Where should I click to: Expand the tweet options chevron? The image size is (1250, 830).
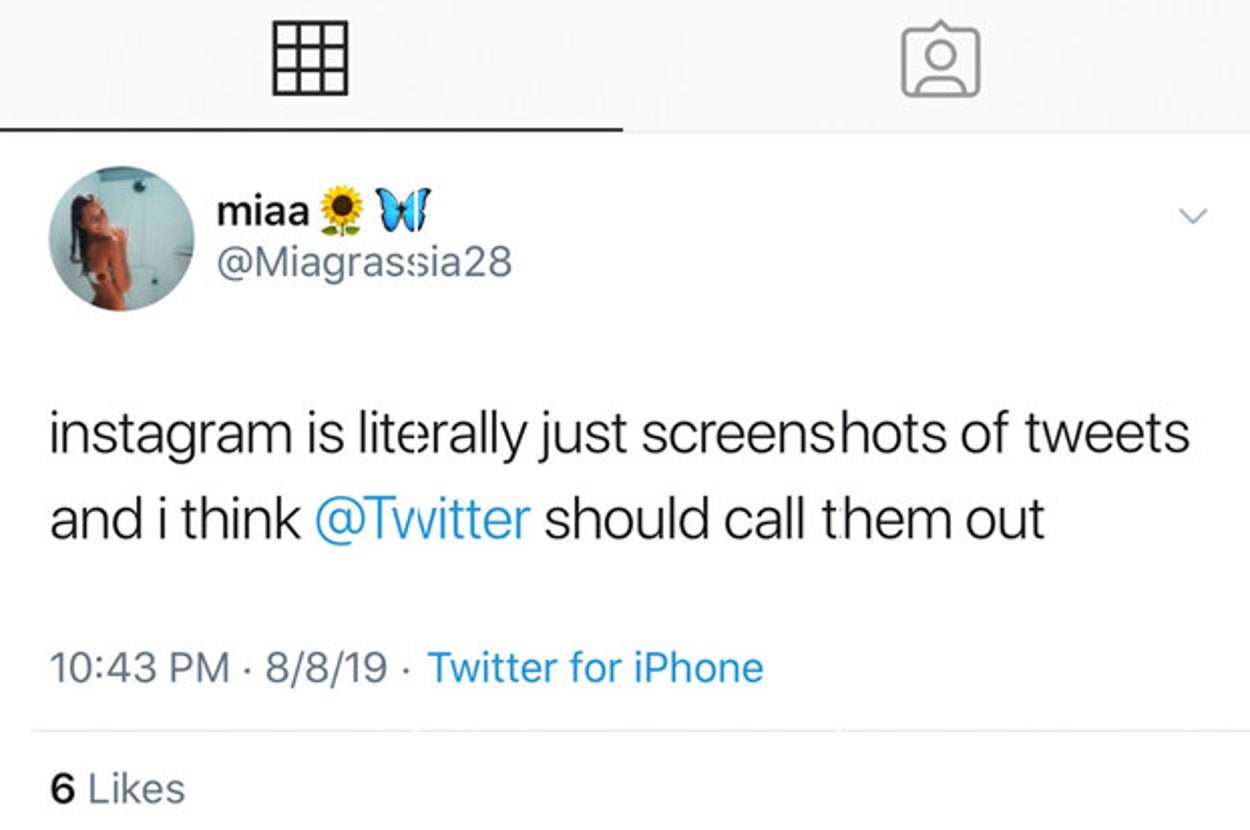(1194, 216)
